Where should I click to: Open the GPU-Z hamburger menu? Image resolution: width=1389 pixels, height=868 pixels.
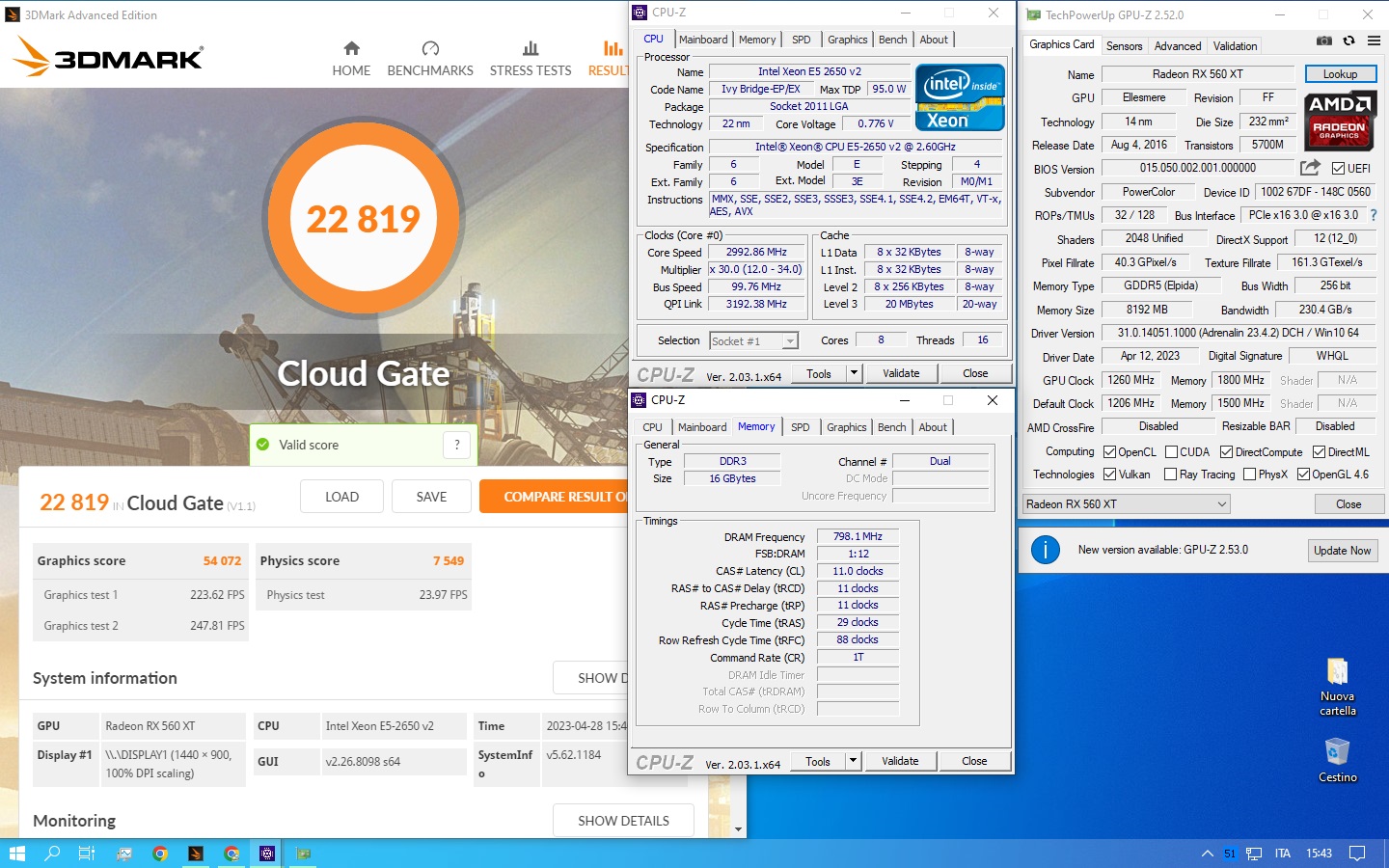(x=1374, y=41)
